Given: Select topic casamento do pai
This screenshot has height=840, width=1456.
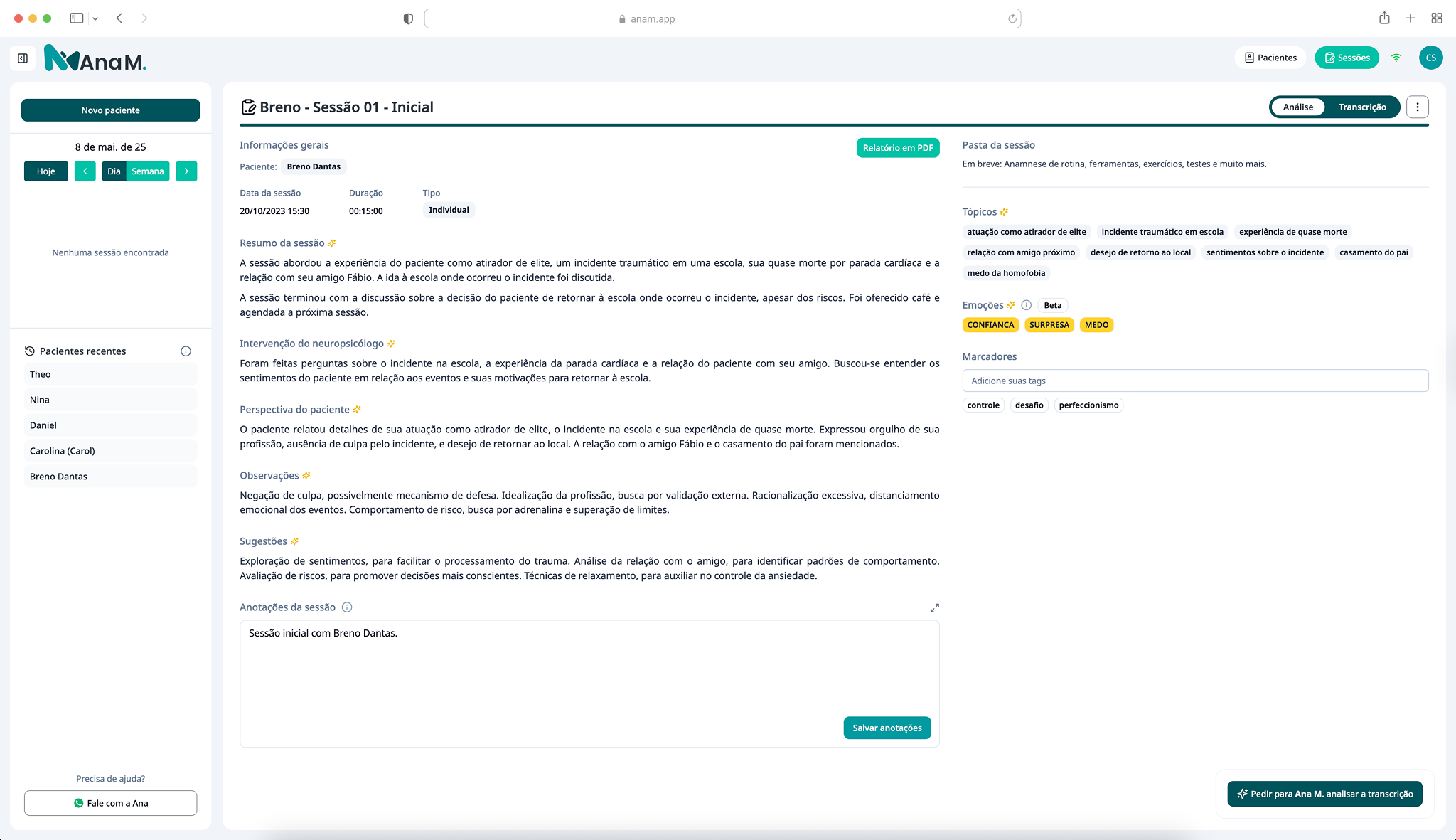Looking at the screenshot, I should point(1374,252).
